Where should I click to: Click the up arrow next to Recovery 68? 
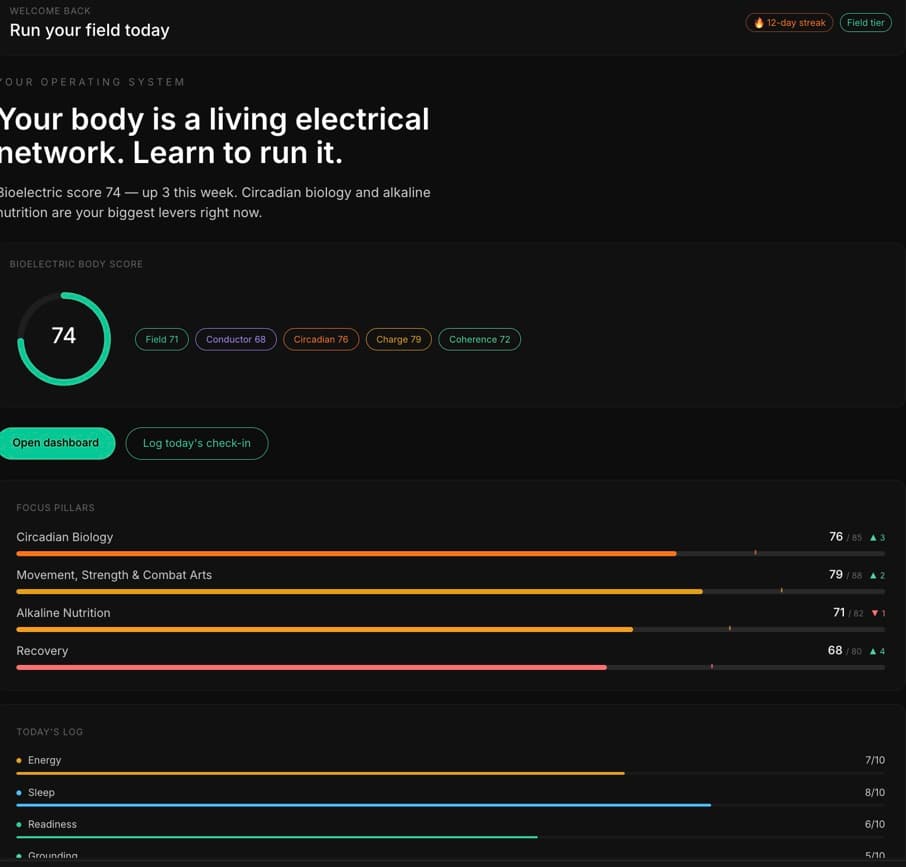tap(873, 651)
